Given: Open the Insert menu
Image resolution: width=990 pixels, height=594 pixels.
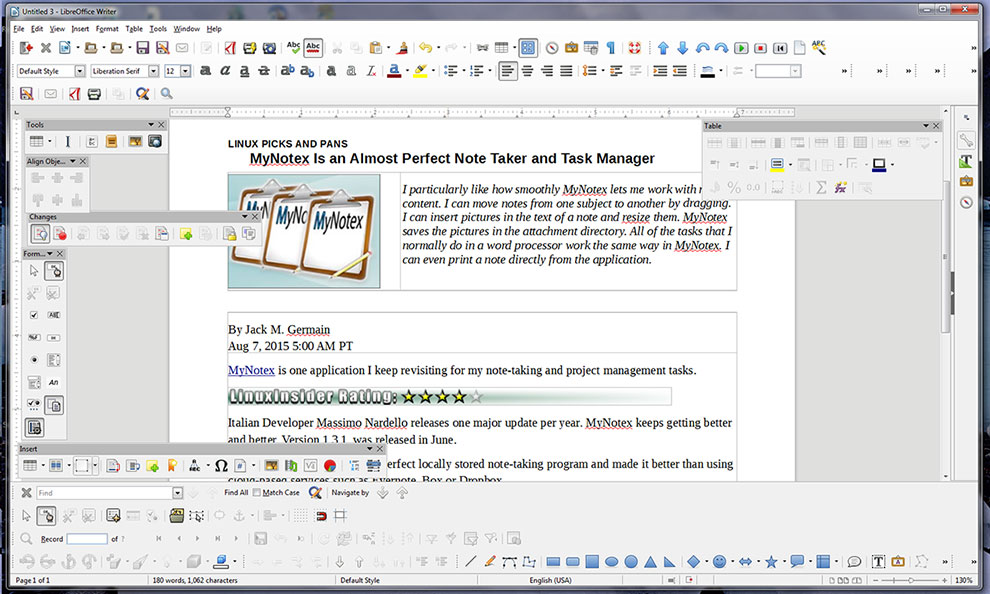Looking at the screenshot, I should pyautogui.click(x=80, y=28).
